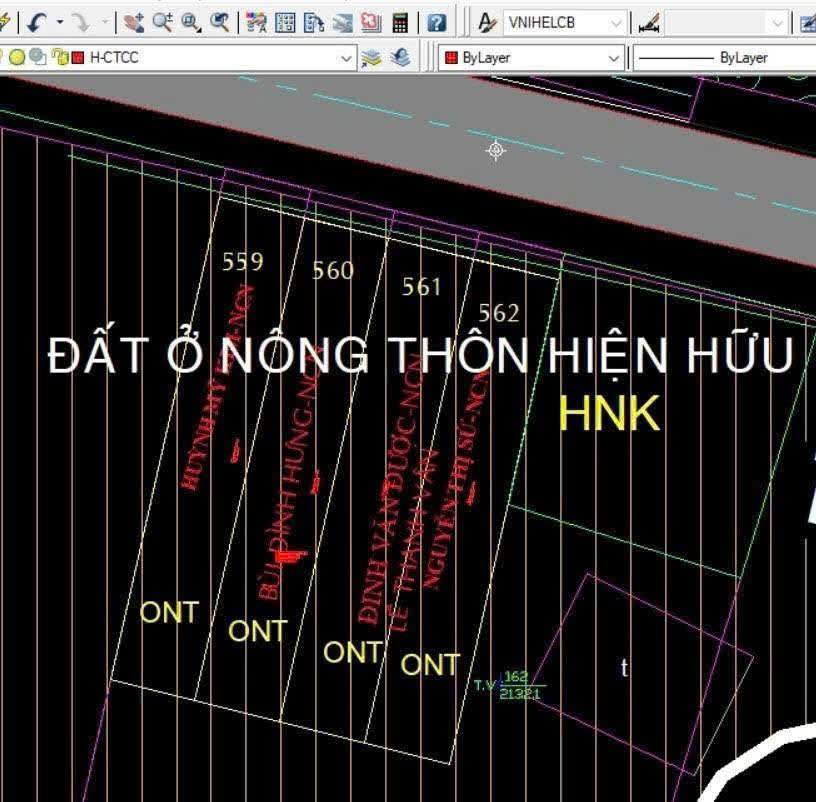Launch the QuickCalc calculator
816x802 pixels.
tap(400, 21)
